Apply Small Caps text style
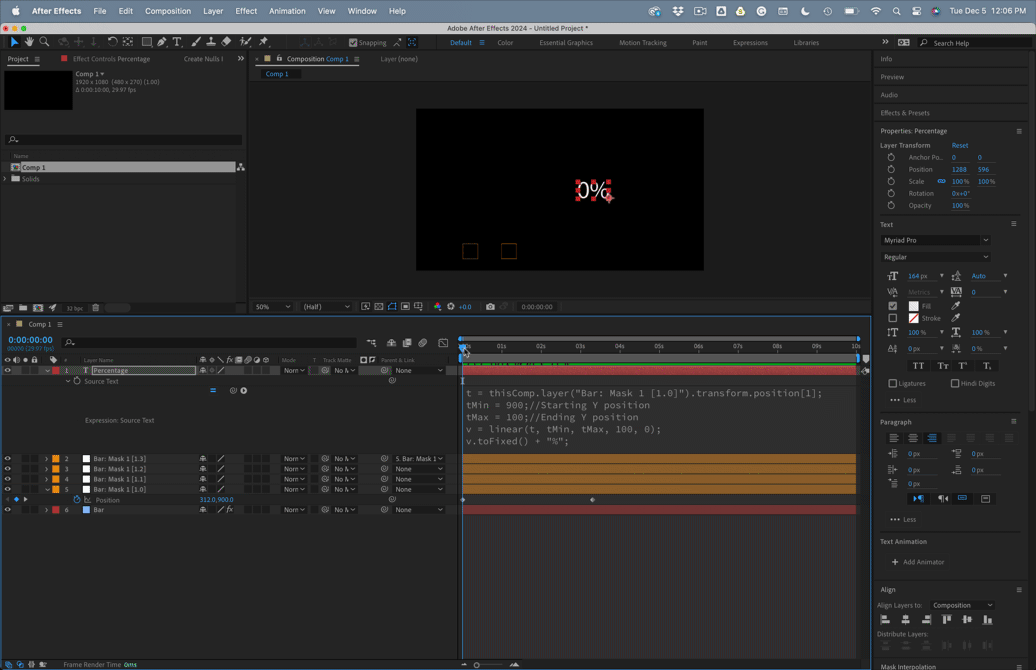 pos(942,365)
